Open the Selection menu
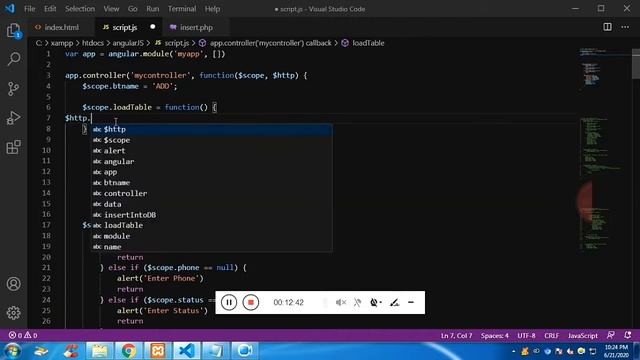Screen dimensions: 640x360 coord(80,9)
